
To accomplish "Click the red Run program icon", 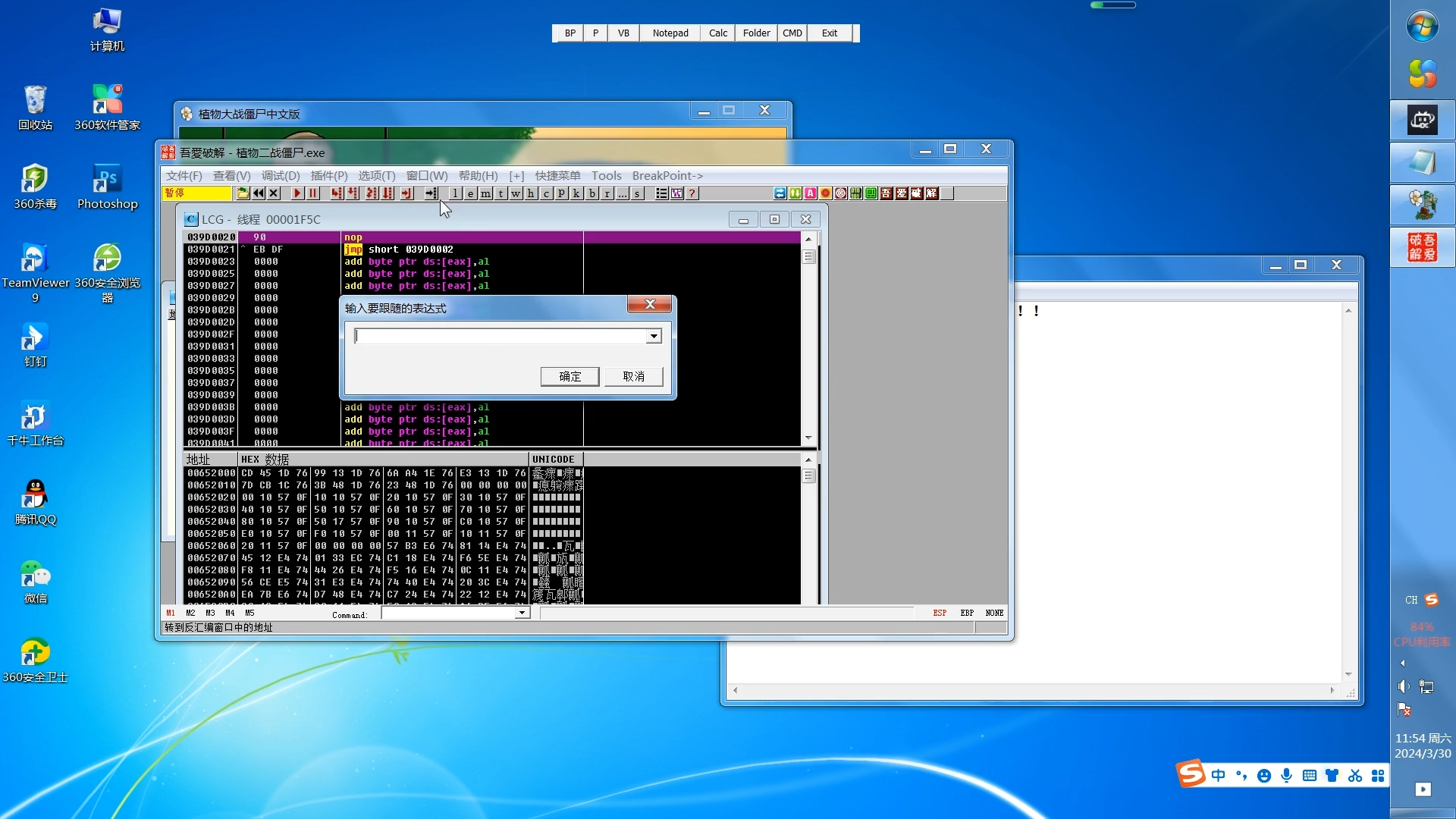I will 297,193.
